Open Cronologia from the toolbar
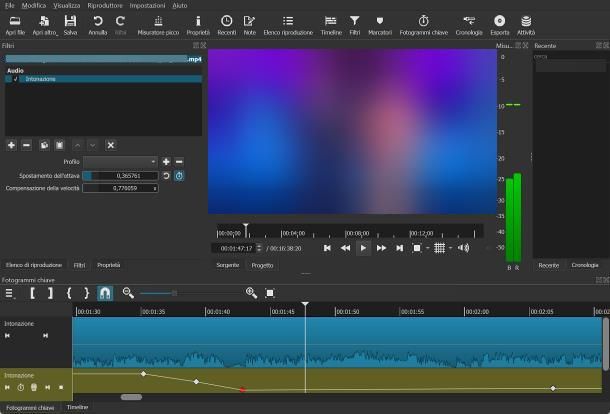This screenshot has width=610, height=414. 469,25
